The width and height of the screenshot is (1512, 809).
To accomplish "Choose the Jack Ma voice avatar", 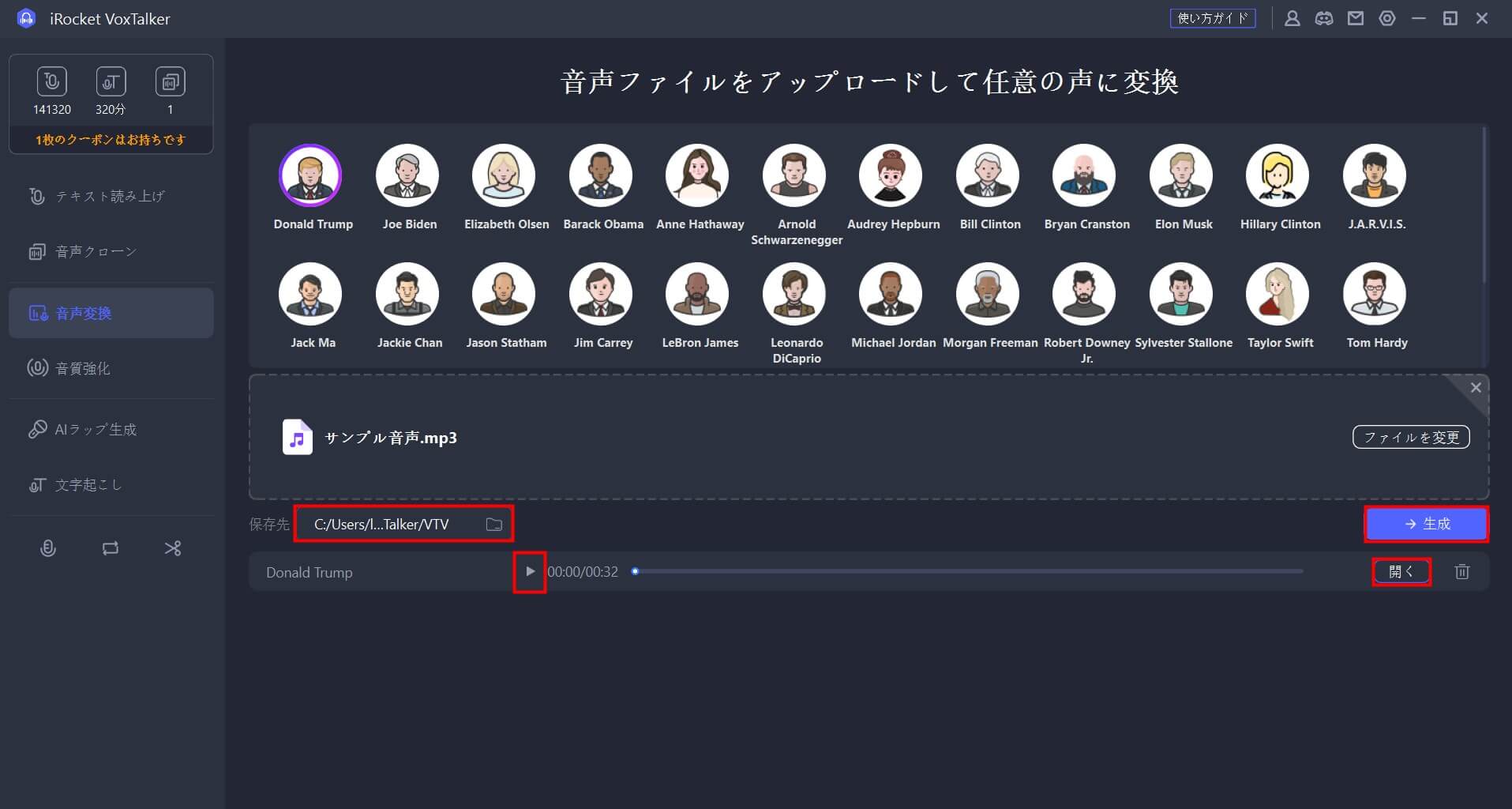I will (x=310, y=294).
